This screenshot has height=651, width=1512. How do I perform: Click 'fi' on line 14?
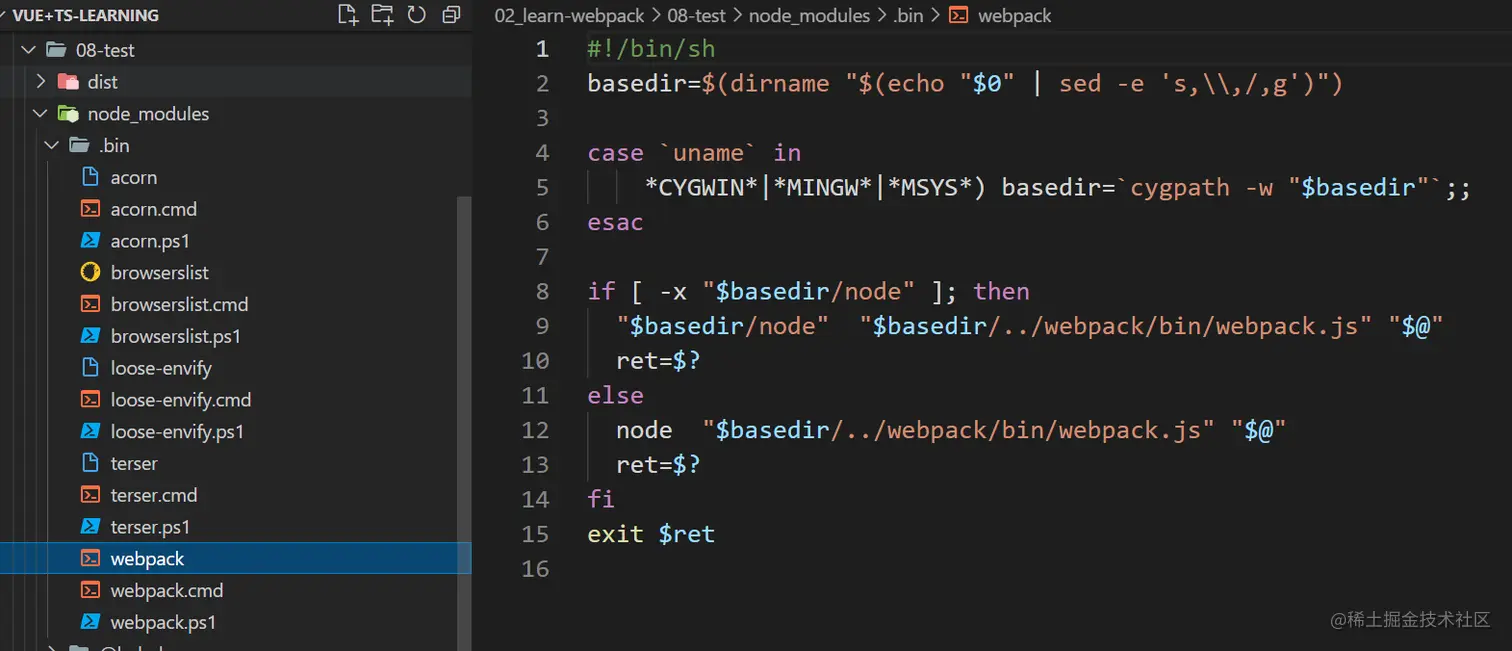coord(601,499)
